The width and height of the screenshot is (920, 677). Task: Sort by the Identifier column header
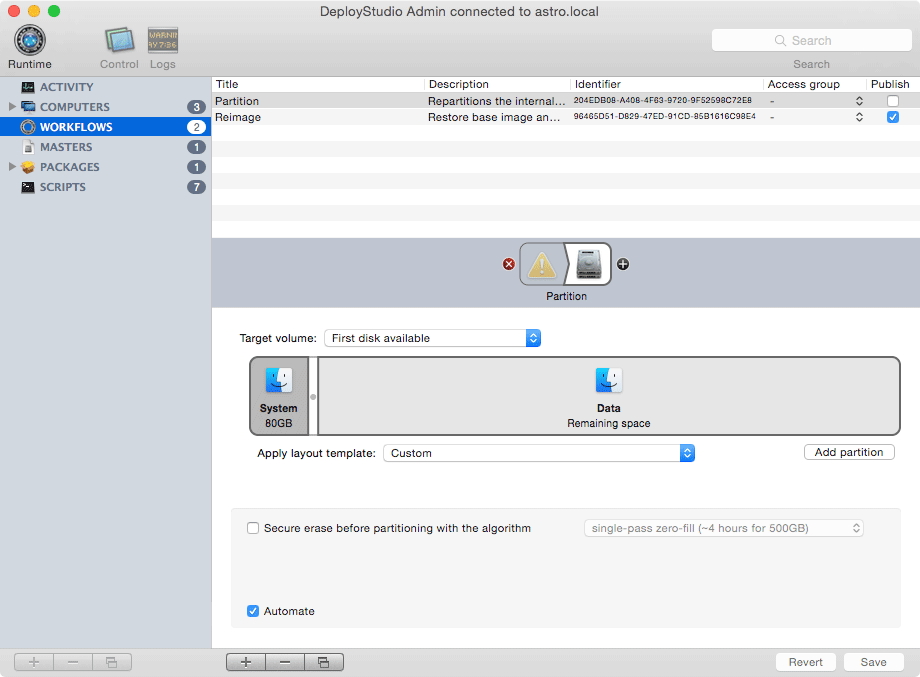click(x=667, y=84)
